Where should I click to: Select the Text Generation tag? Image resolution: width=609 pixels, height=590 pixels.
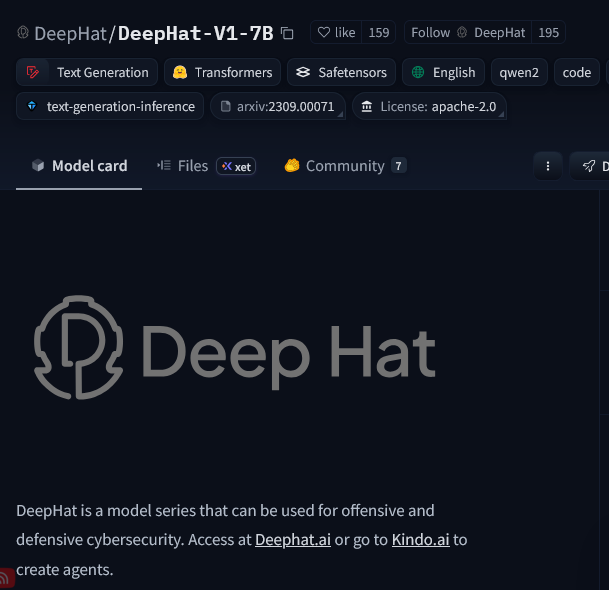click(87, 72)
